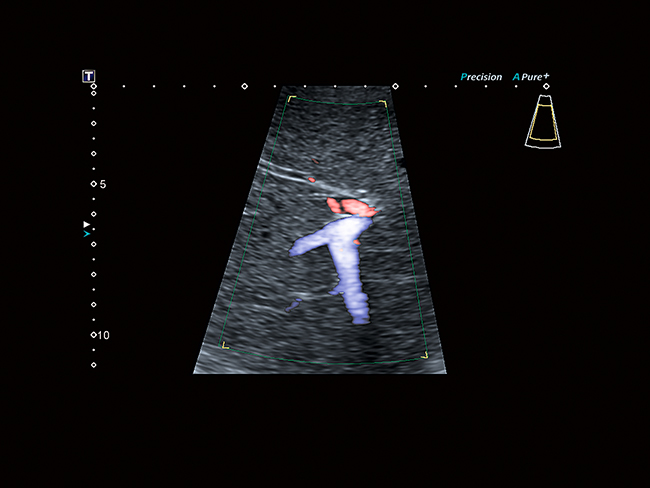Viewport: 650px width, 488px height.
Task: Click the red Doppler flow region
Action: pyautogui.click(x=350, y=207)
